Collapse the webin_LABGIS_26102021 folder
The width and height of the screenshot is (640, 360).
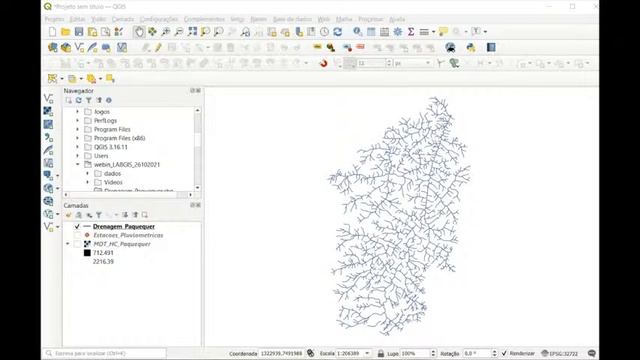(78, 165)
